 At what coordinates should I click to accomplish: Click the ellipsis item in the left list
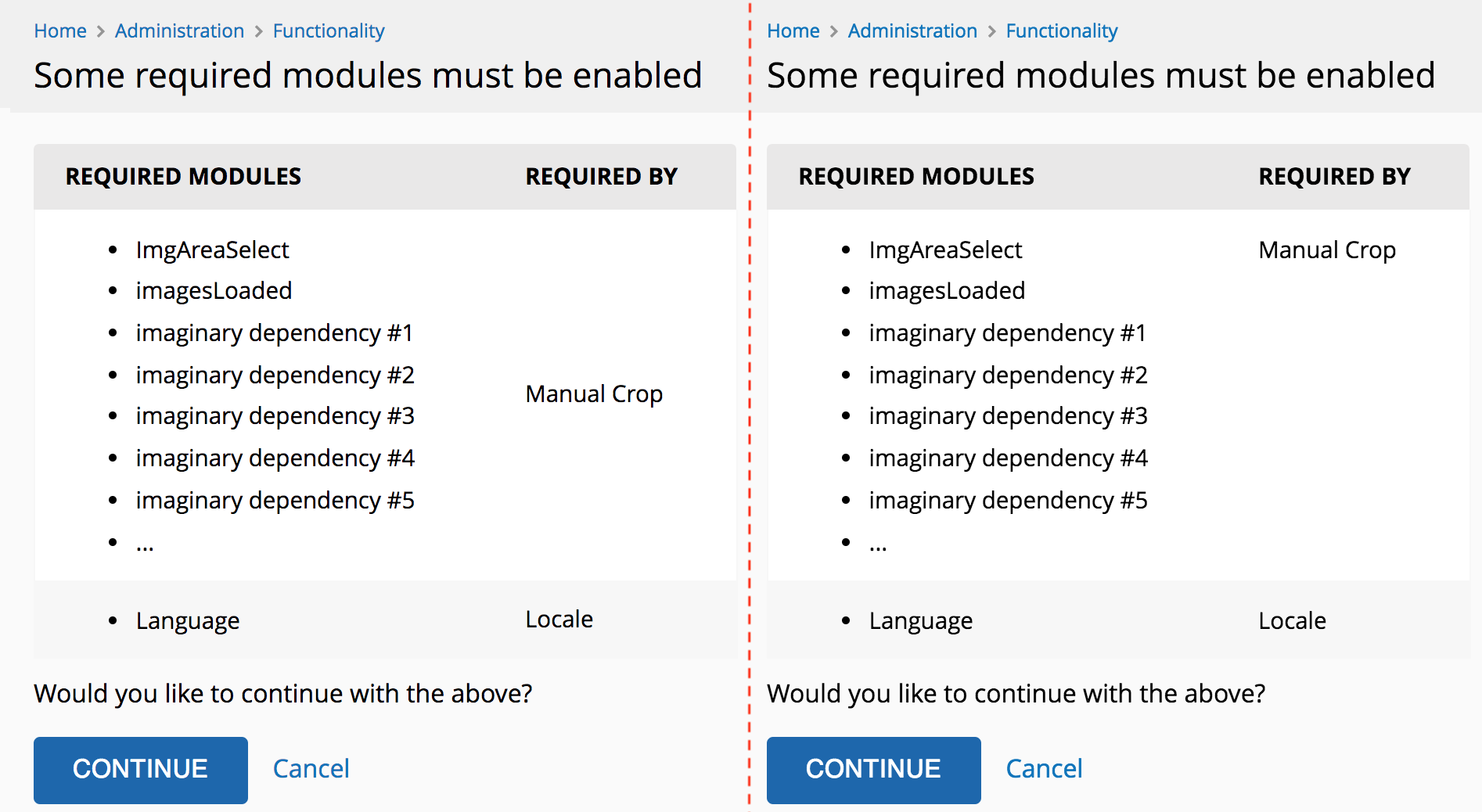pos(146,542)
